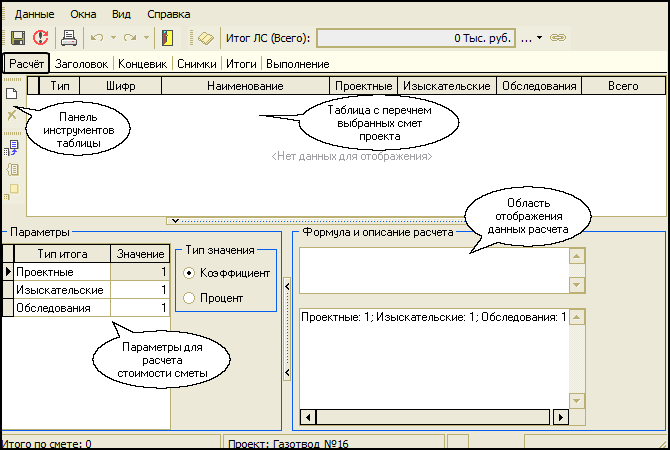The width and height of the screenshot is (670, 450).
Task: Select the Процент radio button
Action: (x=189, y=297)
